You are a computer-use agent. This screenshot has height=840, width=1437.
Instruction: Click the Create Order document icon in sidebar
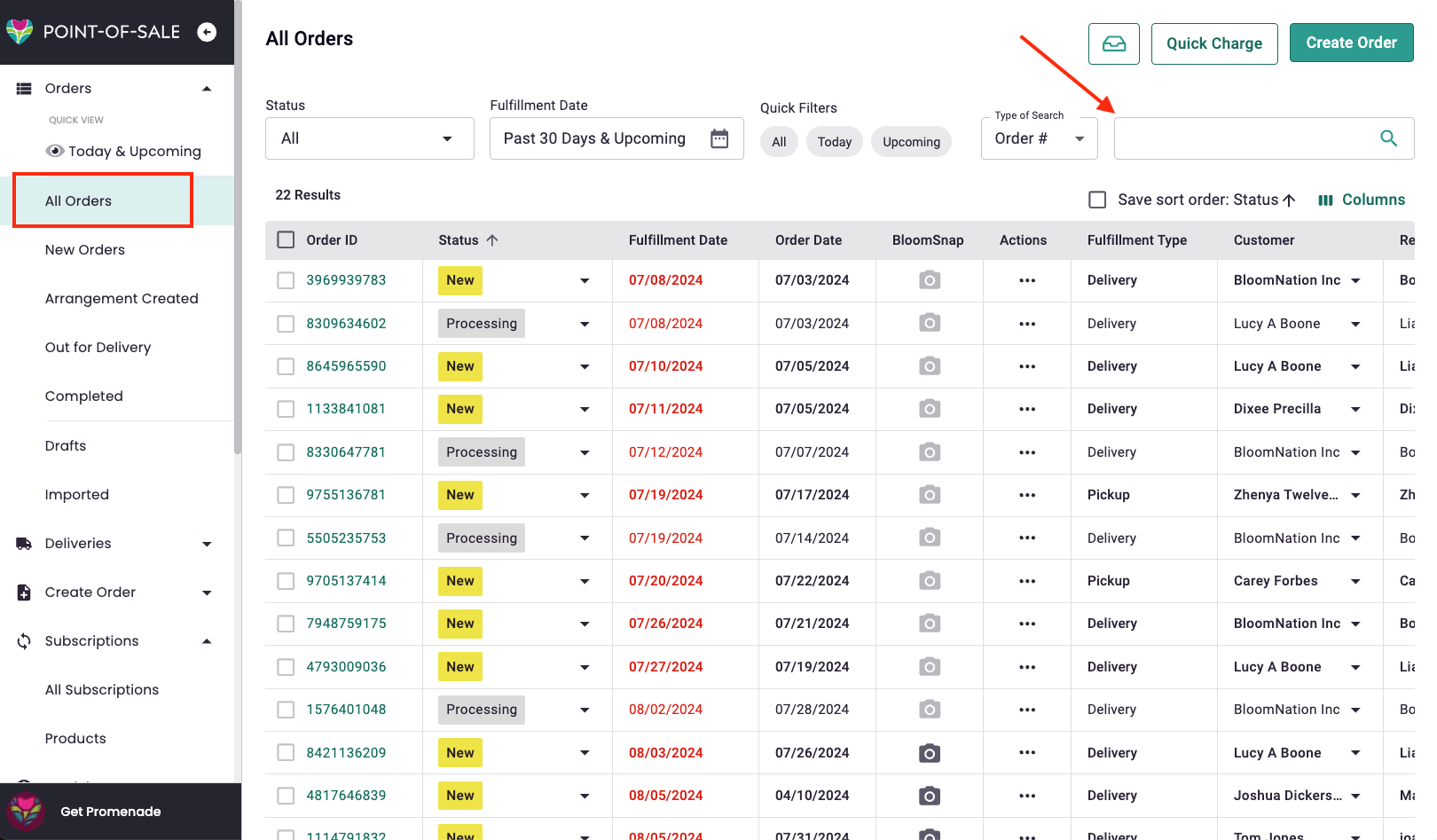(24, 593)
